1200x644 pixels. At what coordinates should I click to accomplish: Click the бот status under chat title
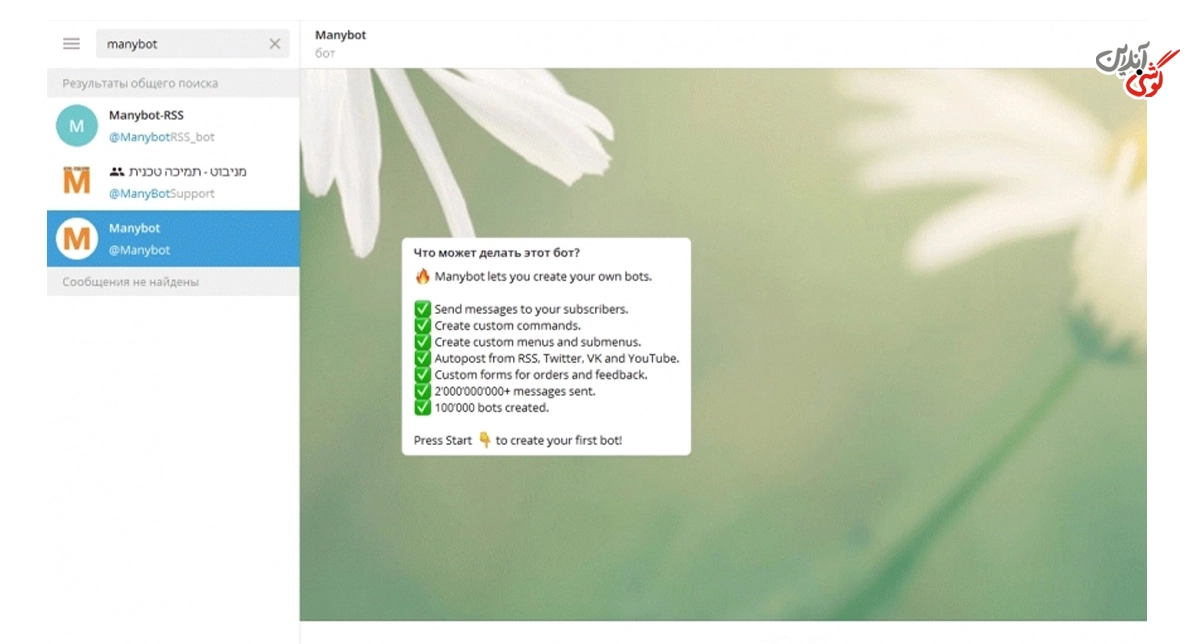coord(325,53)
